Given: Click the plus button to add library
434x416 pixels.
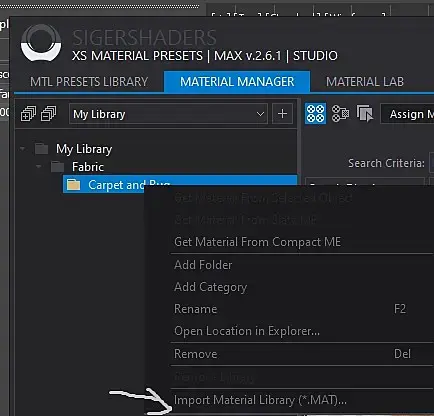Looking at the screenshot, I should click(x=282, y=114).
